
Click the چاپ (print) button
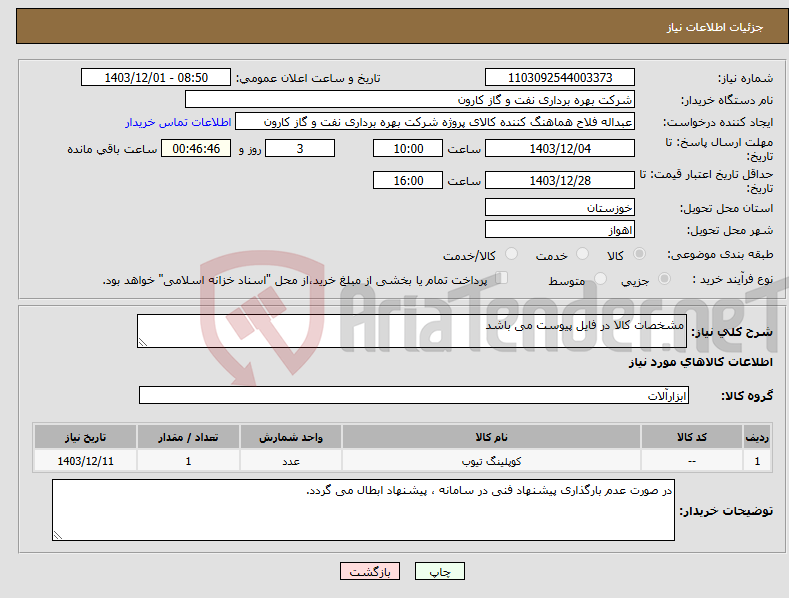point(439,571)
